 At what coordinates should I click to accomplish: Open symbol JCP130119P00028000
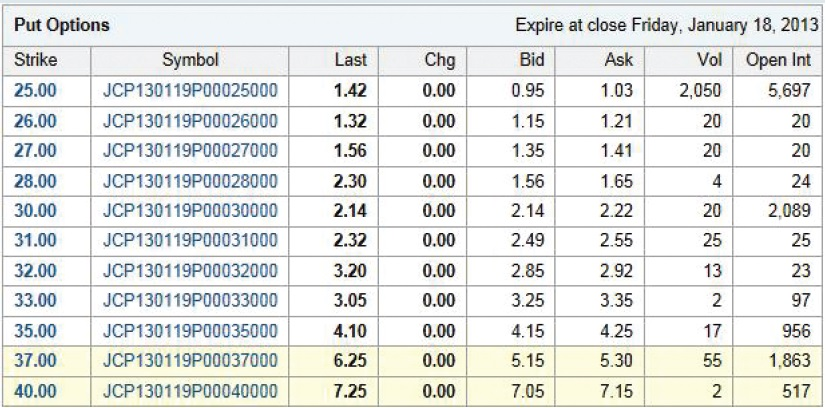tap(190, 181)
